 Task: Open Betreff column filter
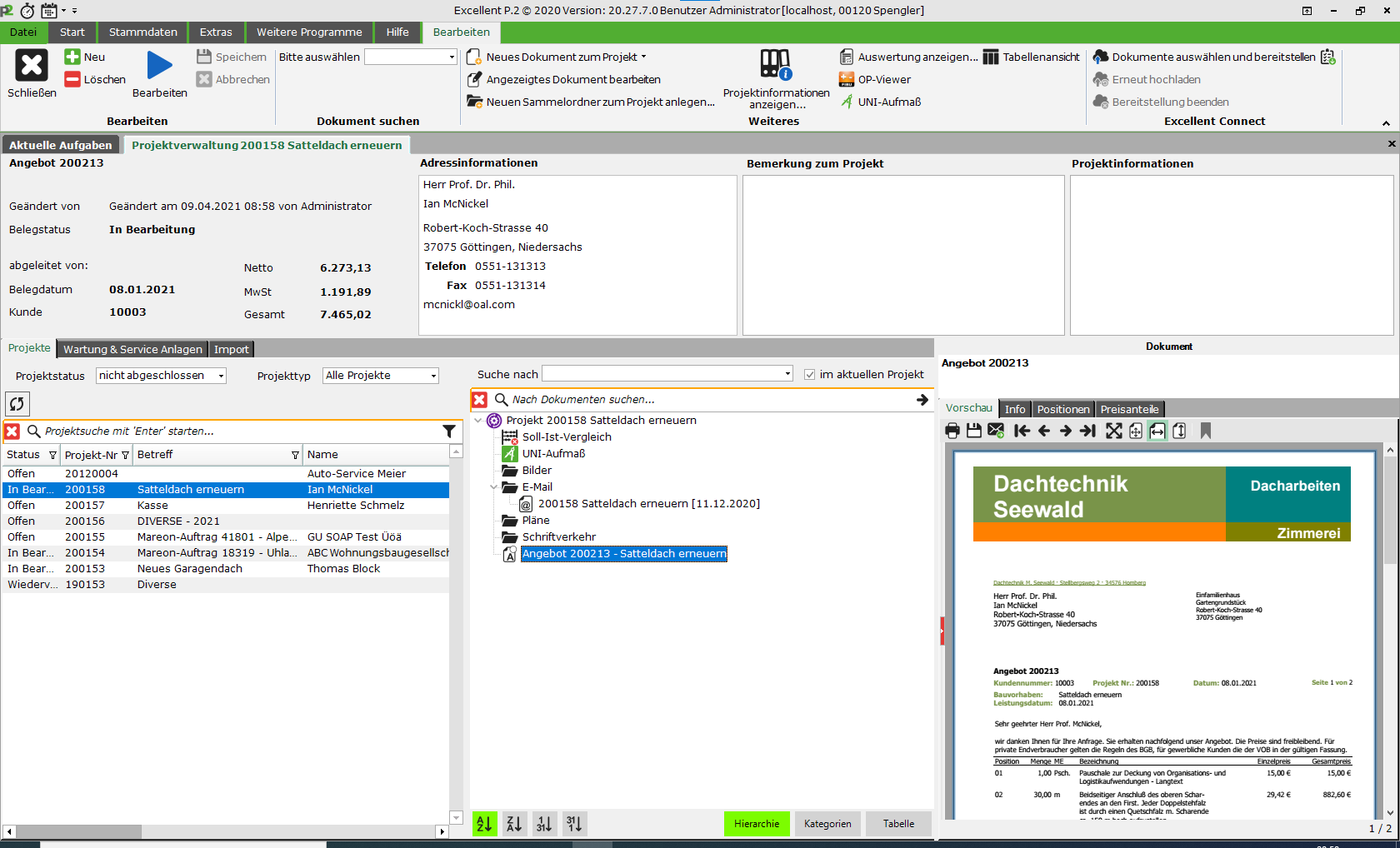[x=295, y=455]
